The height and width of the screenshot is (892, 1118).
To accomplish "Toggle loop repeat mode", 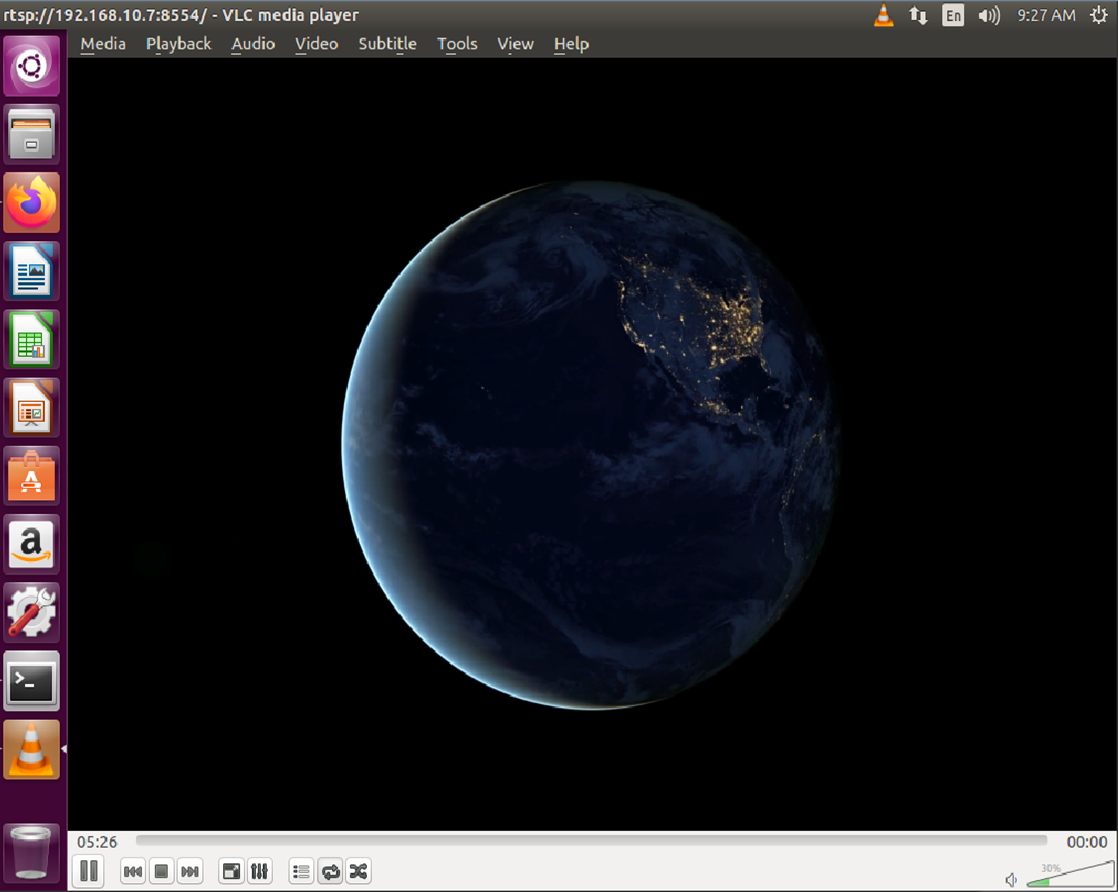I will pos(330,871).
